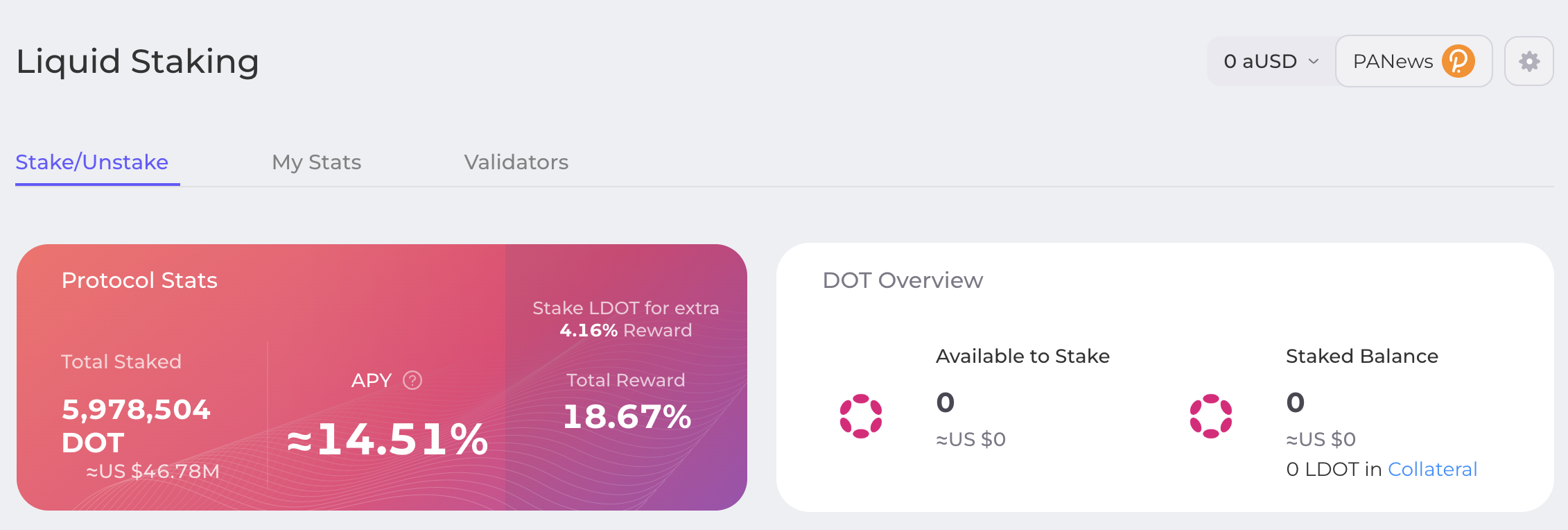
Task: Click the ≈14.51% APY value
Action: (x=387, y=439)
